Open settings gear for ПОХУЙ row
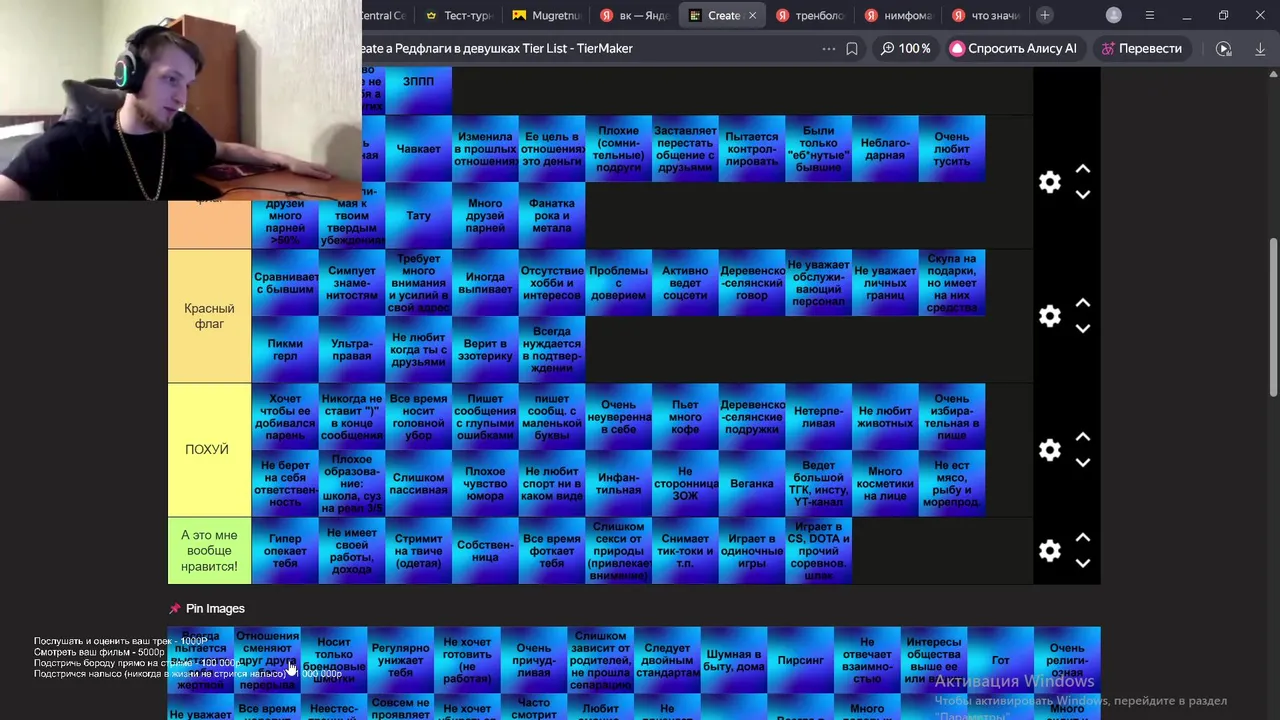 [x=1049, y=450]
